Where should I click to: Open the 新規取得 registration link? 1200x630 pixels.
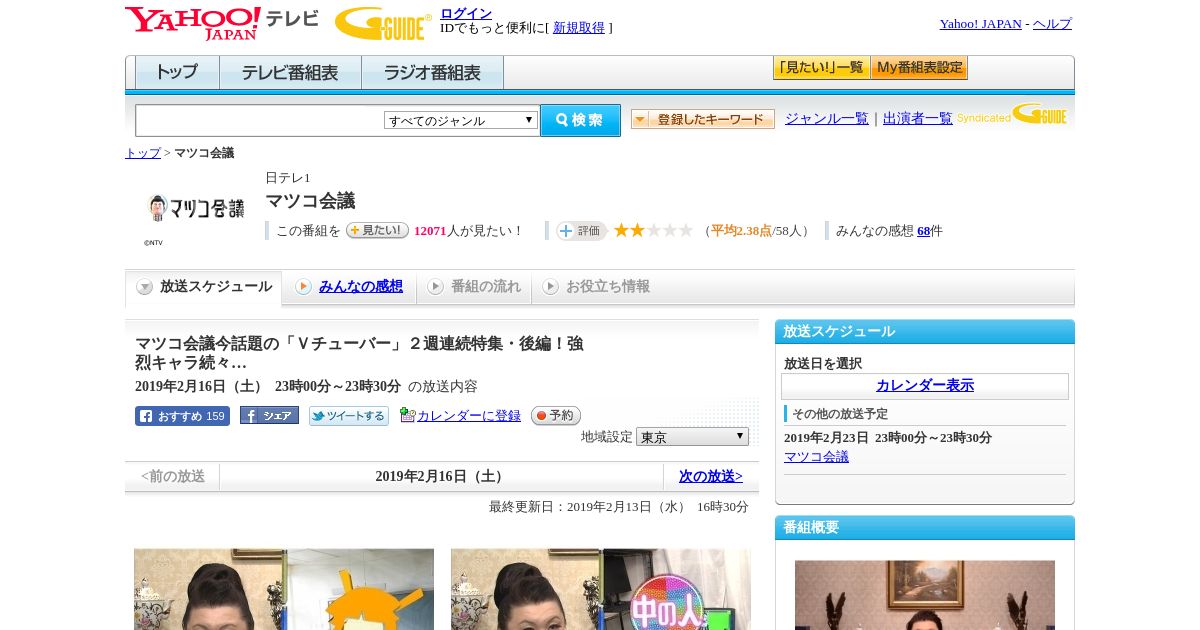point(579,28)
